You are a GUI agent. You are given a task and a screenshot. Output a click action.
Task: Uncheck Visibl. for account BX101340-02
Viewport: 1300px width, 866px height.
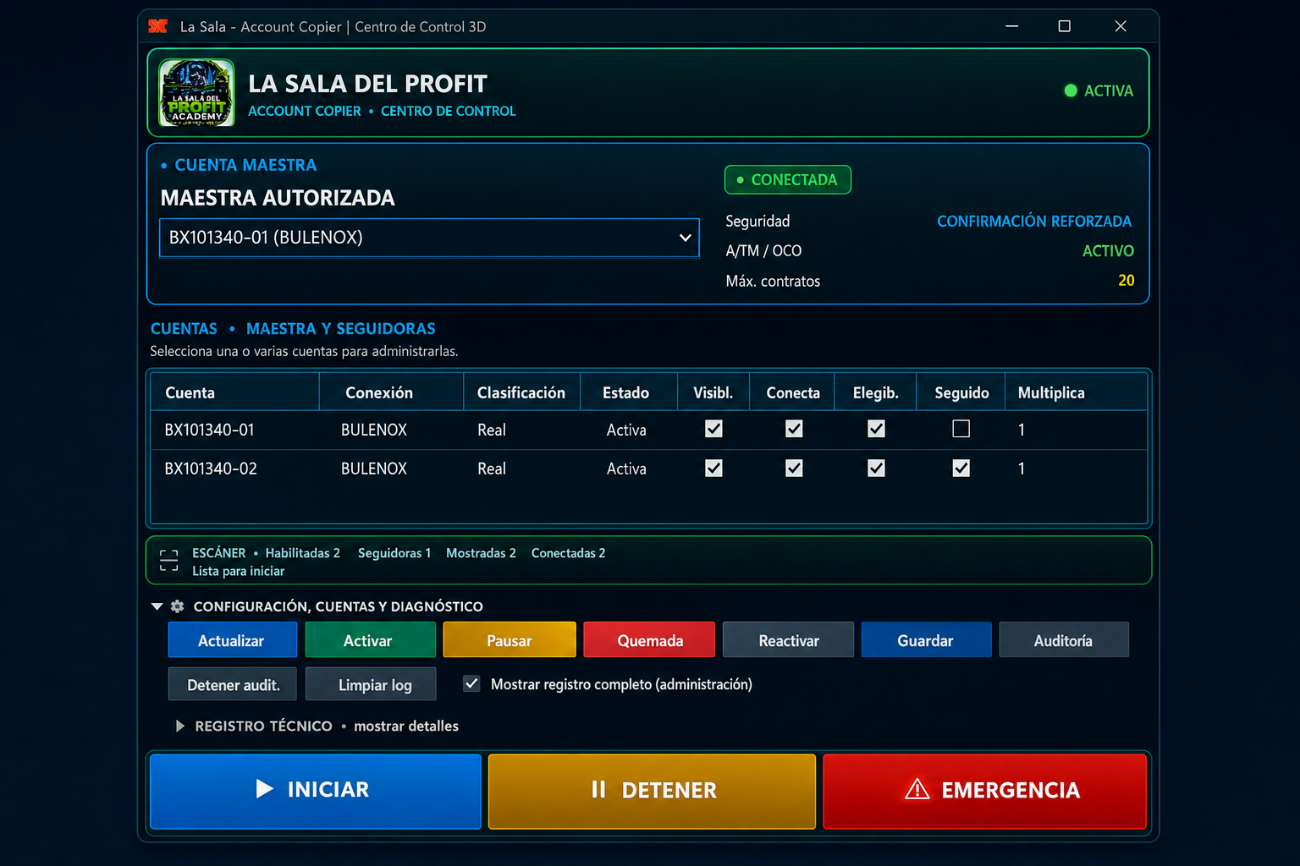tap(713, 468)
